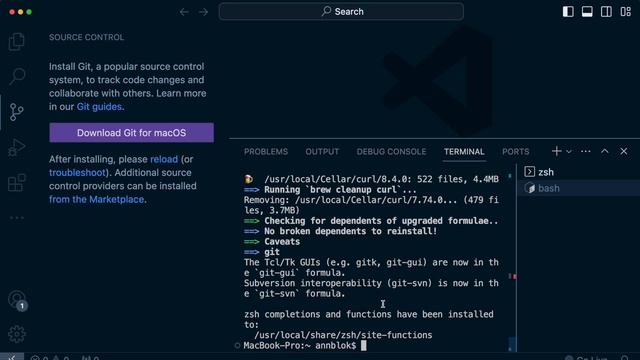Click "Running `brew cleanup curl`..." output line
Screen dimensions: 640x360
[340, 190]
